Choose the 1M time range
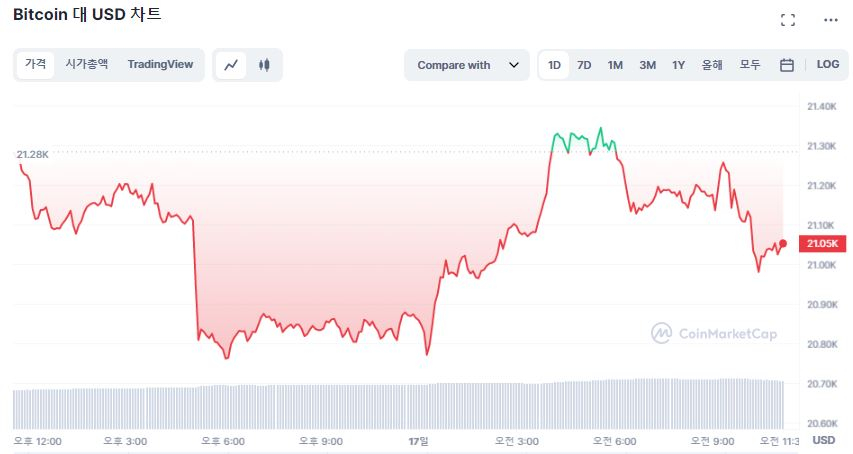The width and height of the screenshot is (853, 454). click(x=615, y=65)
